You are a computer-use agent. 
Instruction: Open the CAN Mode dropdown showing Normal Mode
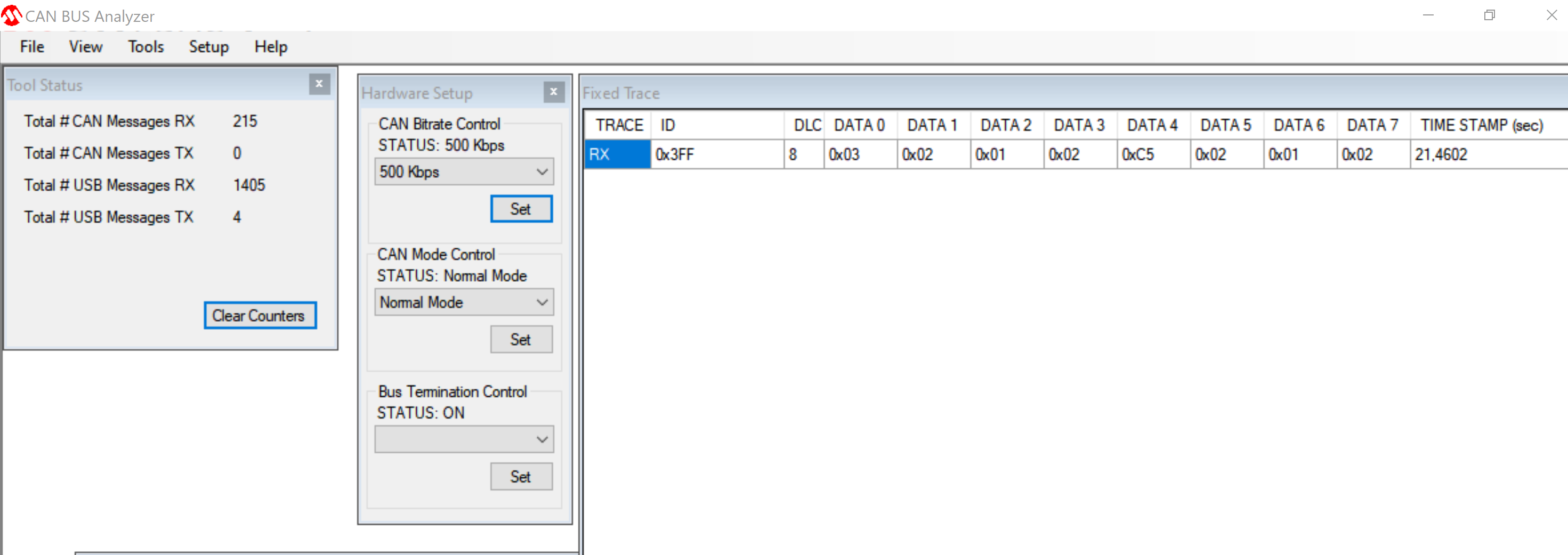coord(463,302)
